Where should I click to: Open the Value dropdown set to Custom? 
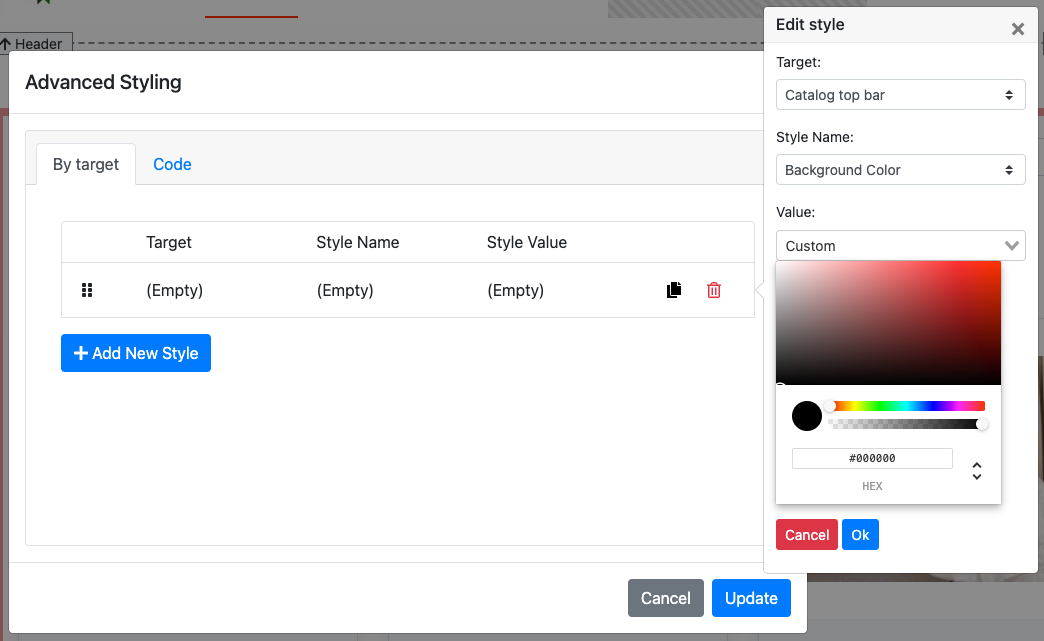[900, 245]
